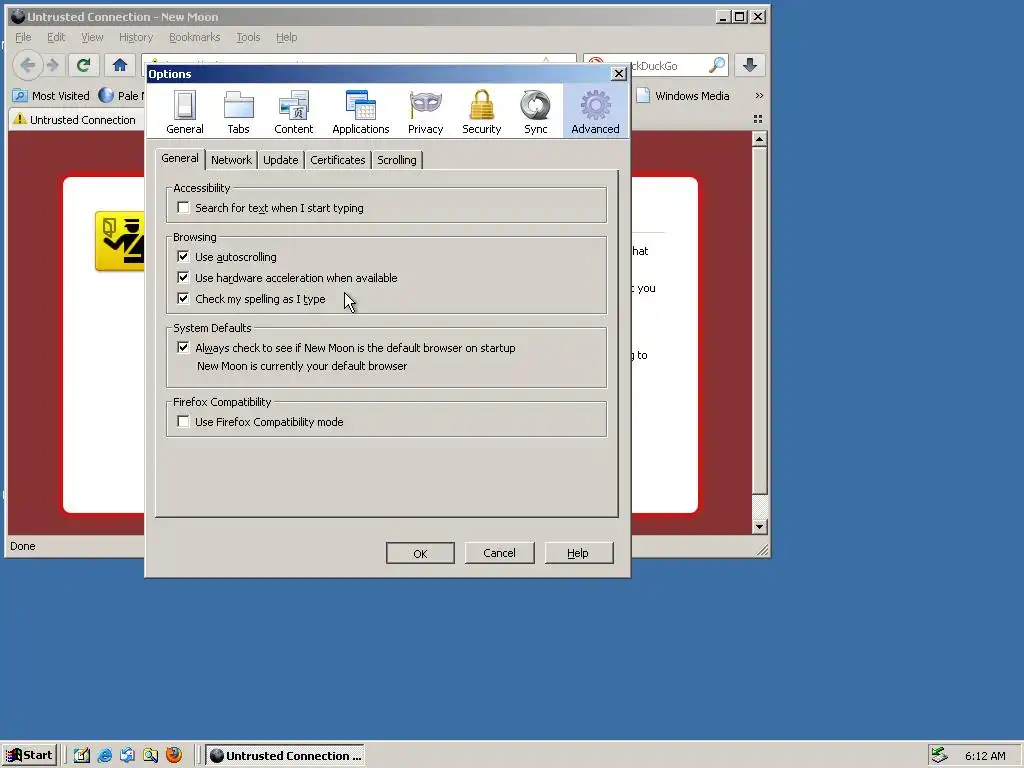Click the Untrusted Connection taskbar button
Screen dimensions: 1024x768
[x=285, y=756]
